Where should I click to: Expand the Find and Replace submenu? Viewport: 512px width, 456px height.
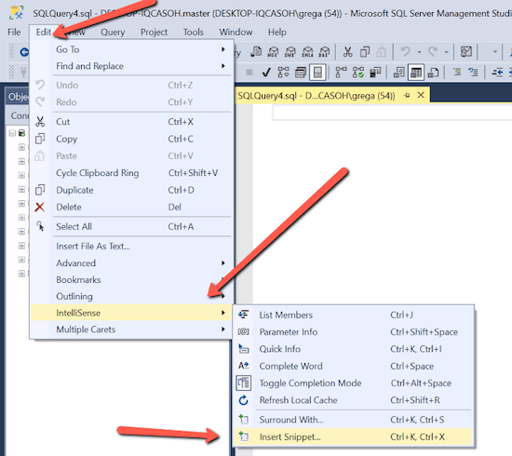tap(131, 66)
